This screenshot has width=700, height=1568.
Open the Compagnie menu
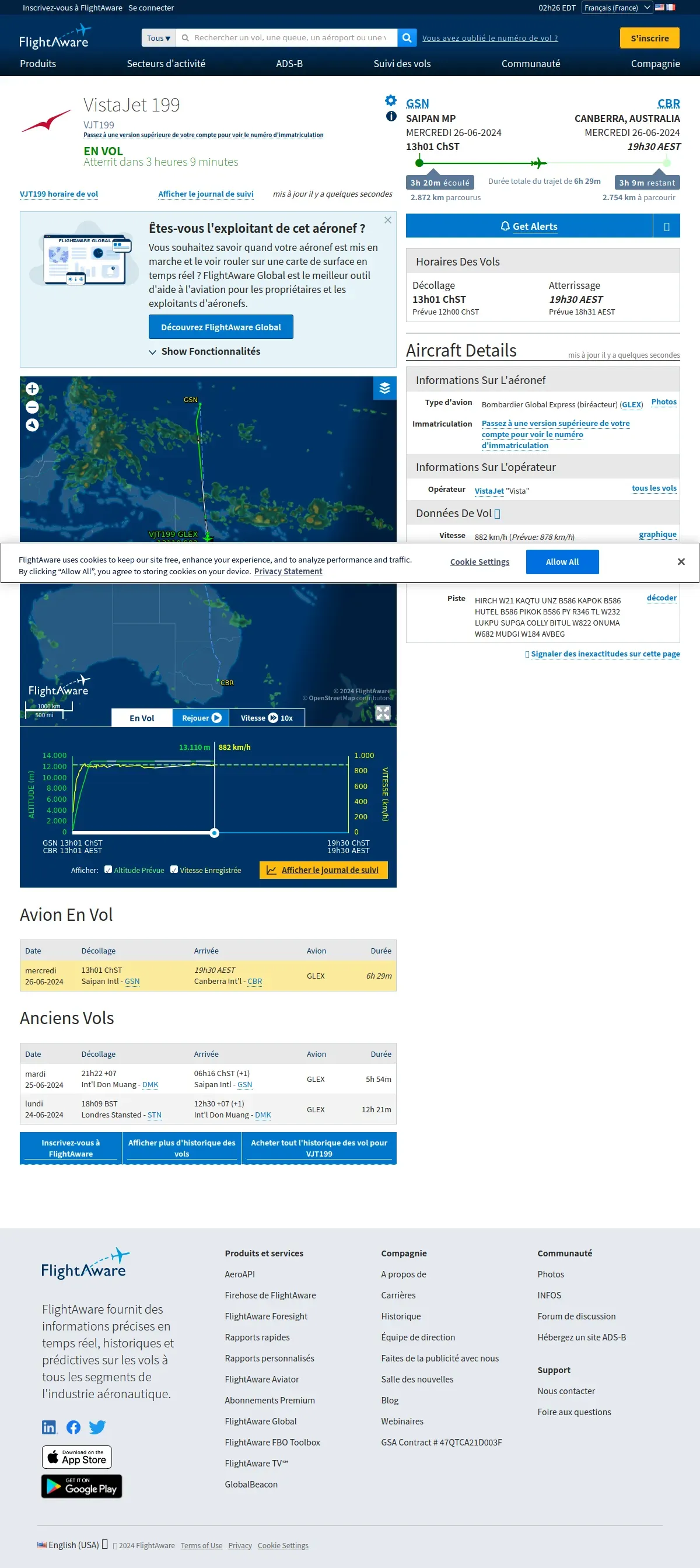[655, 64]
